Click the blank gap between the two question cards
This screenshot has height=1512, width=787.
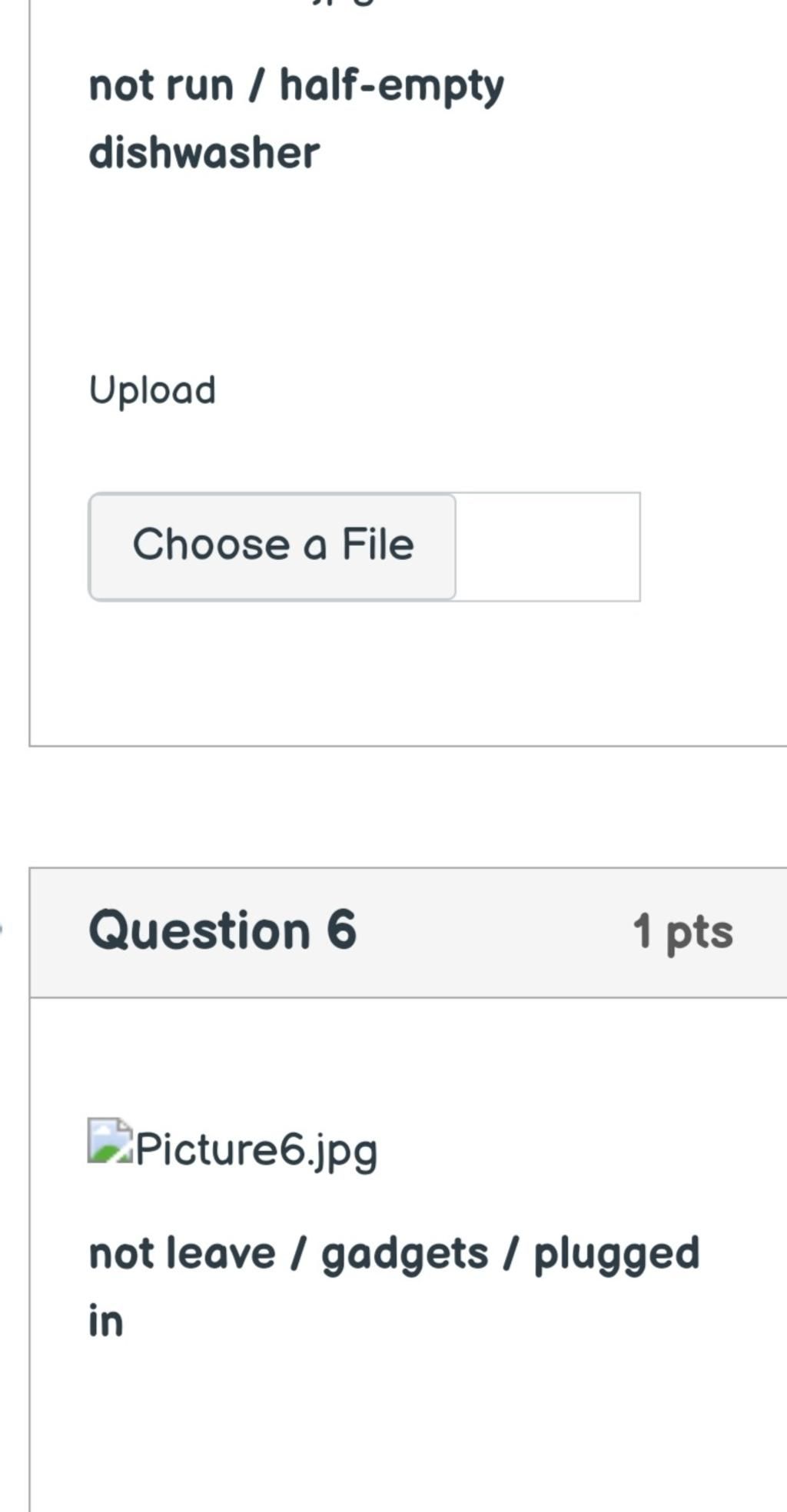[x=407, y=807]
